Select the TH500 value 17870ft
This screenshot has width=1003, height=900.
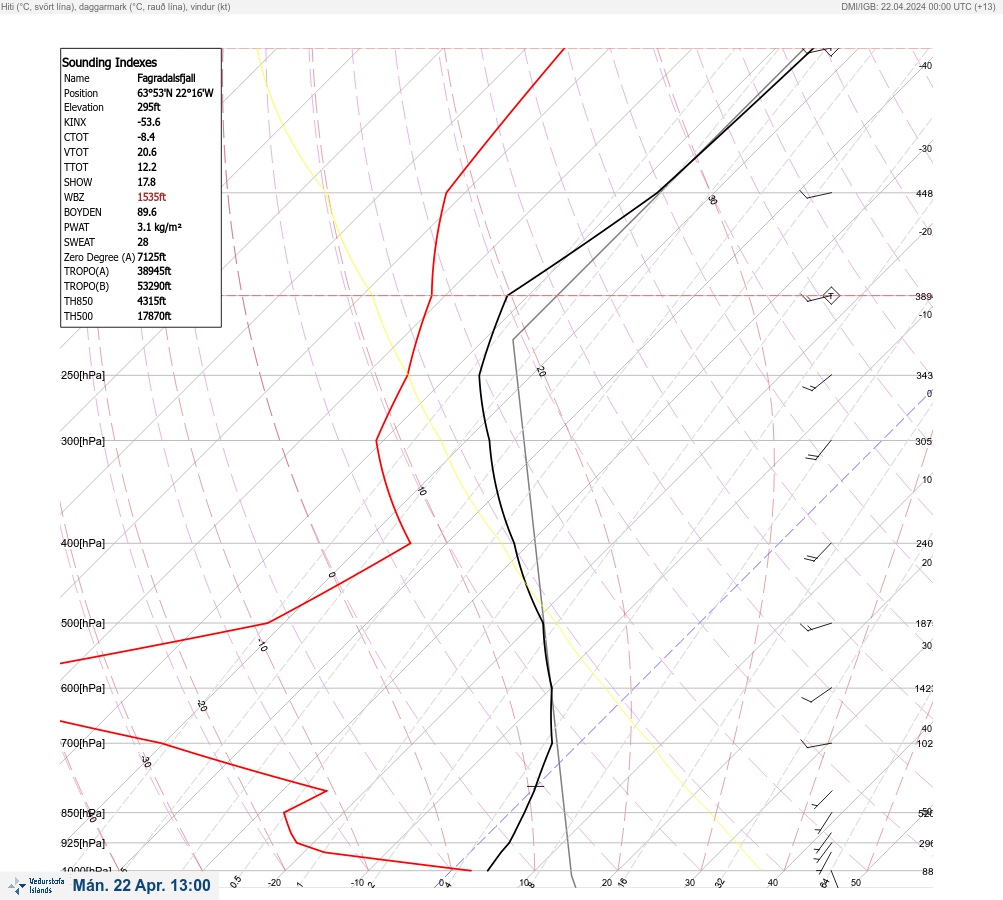pyautogui.click(x=154, y=317)
